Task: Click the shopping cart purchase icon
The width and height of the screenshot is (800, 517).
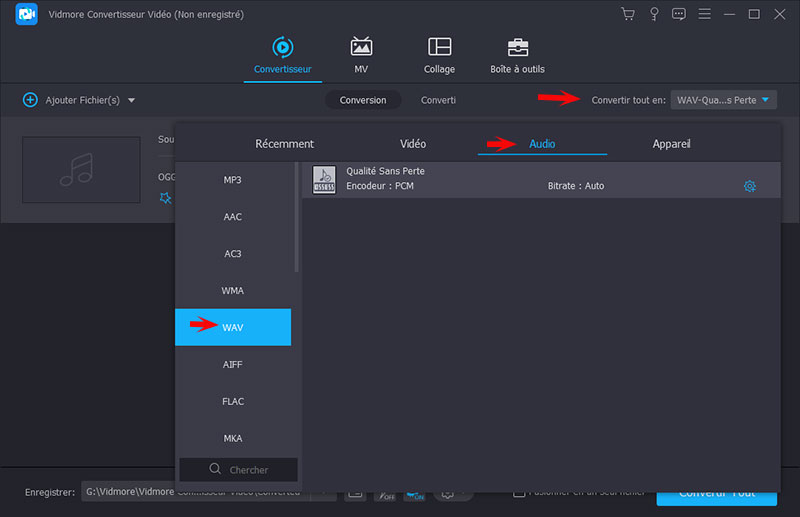Action: 628,14
